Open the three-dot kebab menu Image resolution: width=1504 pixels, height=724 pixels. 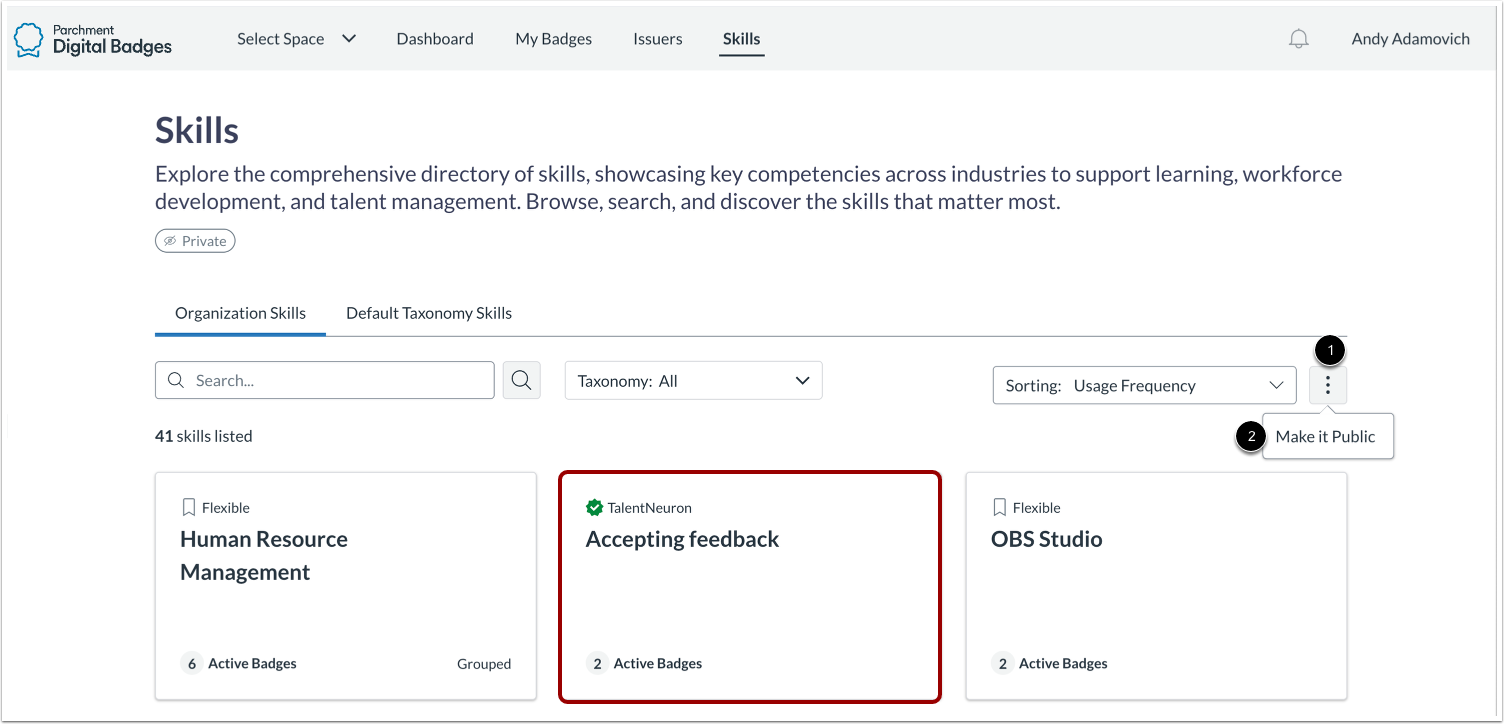[1327, 385]
